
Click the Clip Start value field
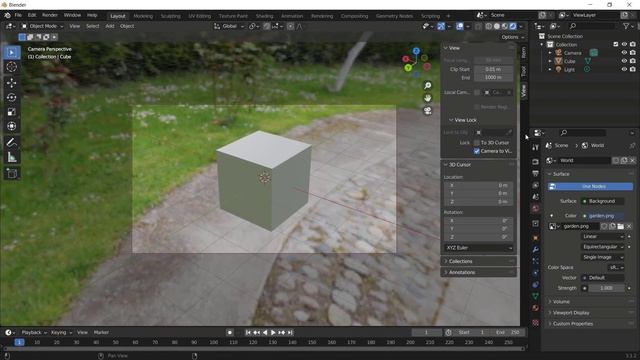coord(493,69)
